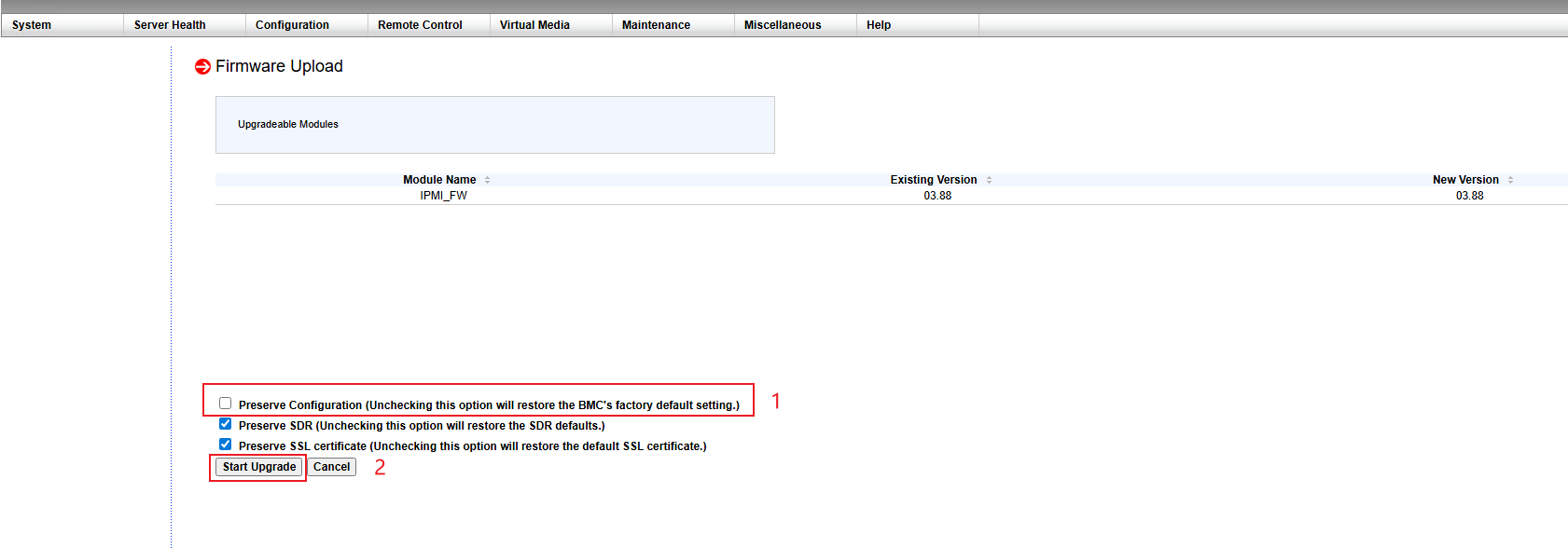Enable the Preserve Configuration checkbox

226,404
